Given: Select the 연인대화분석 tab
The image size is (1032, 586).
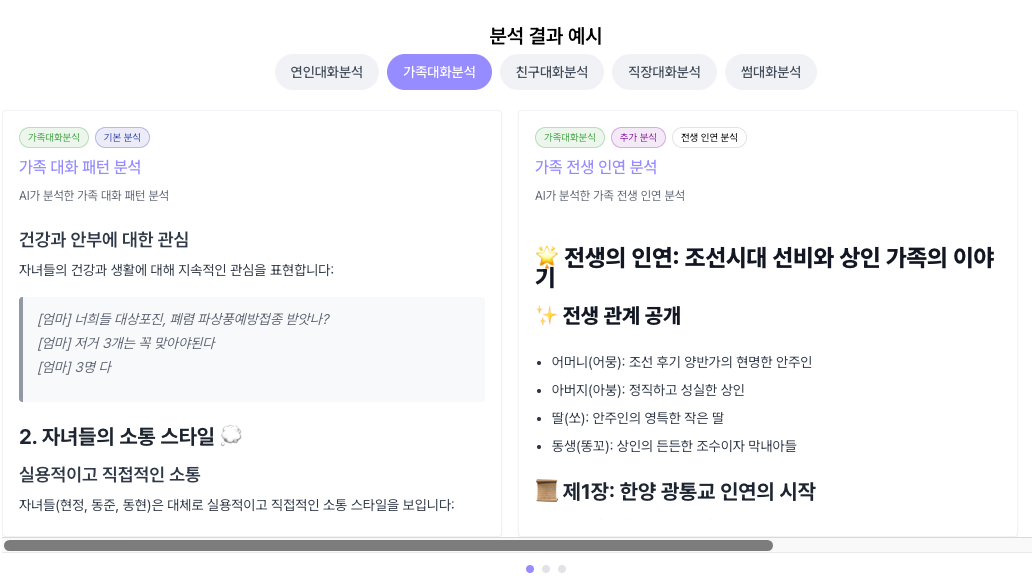Looking at the screenshot, I should coord(326,72).
